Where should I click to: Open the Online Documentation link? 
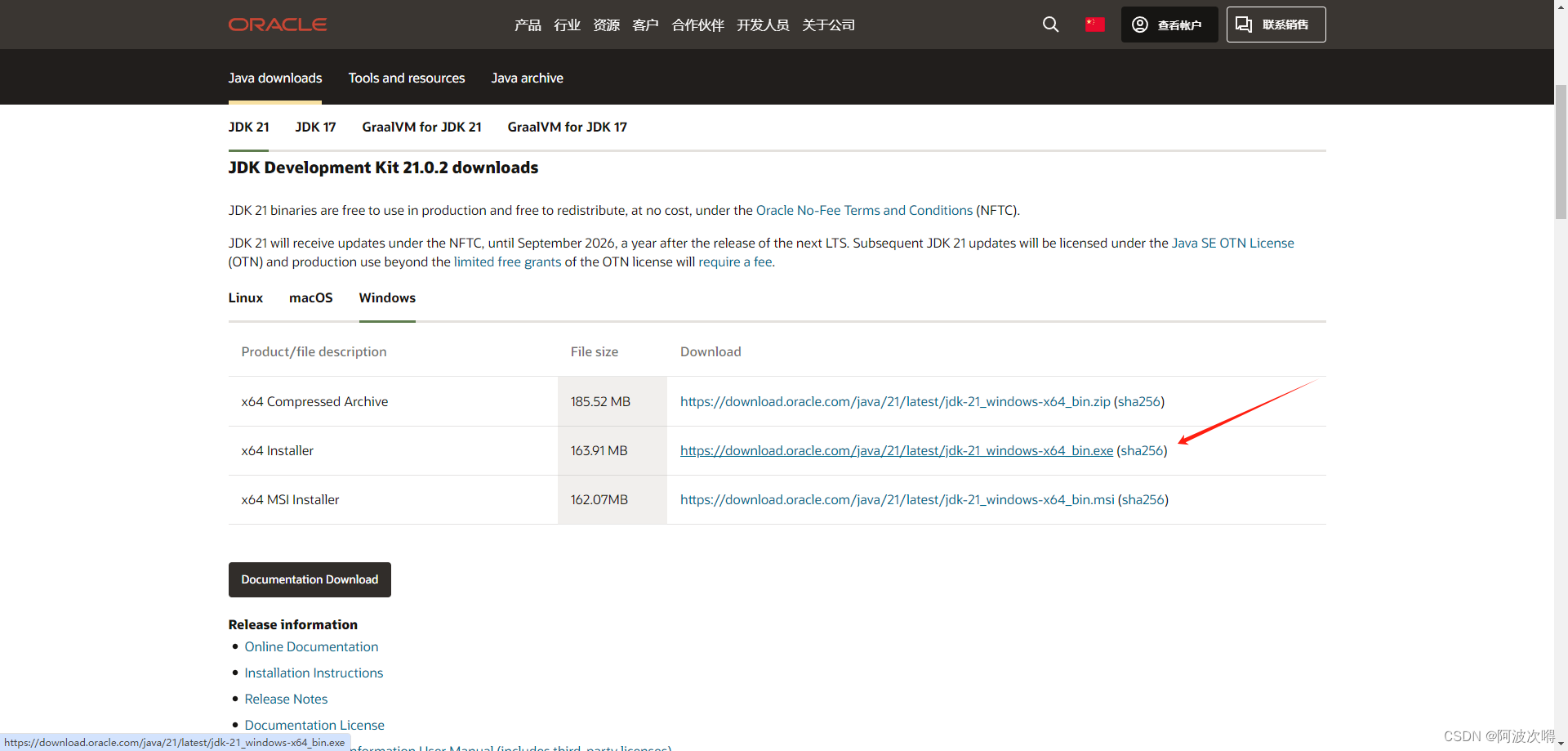tap(311, 646)
